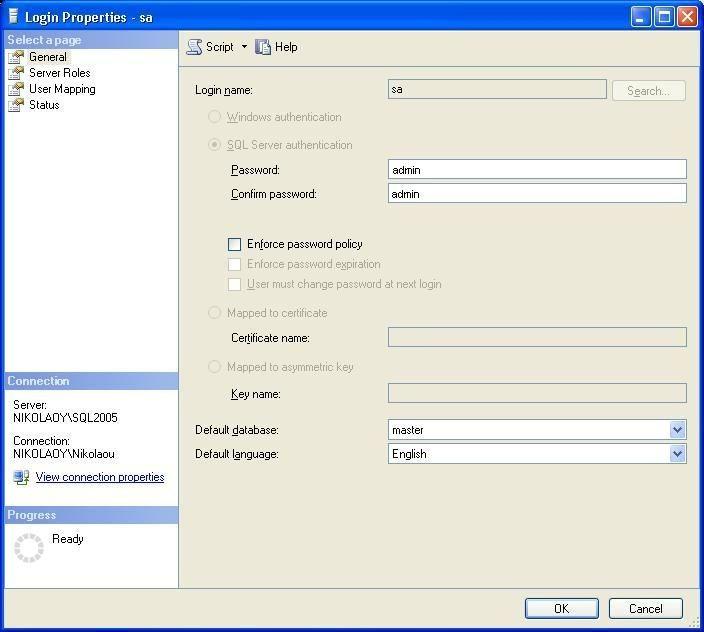Click the connection properties computer icon
704x632 pixels.
click(x=21, y=477)
